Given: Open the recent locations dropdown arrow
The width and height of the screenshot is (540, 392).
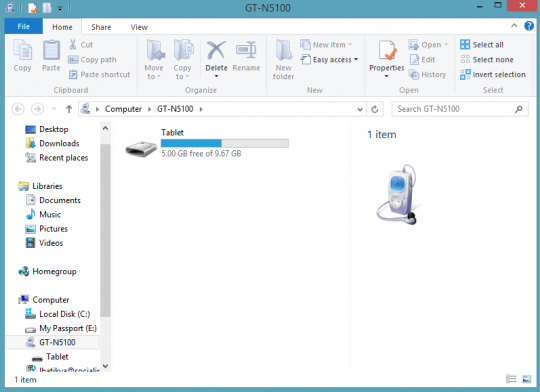Looking at the screenshot, I should tap(54, 109).
